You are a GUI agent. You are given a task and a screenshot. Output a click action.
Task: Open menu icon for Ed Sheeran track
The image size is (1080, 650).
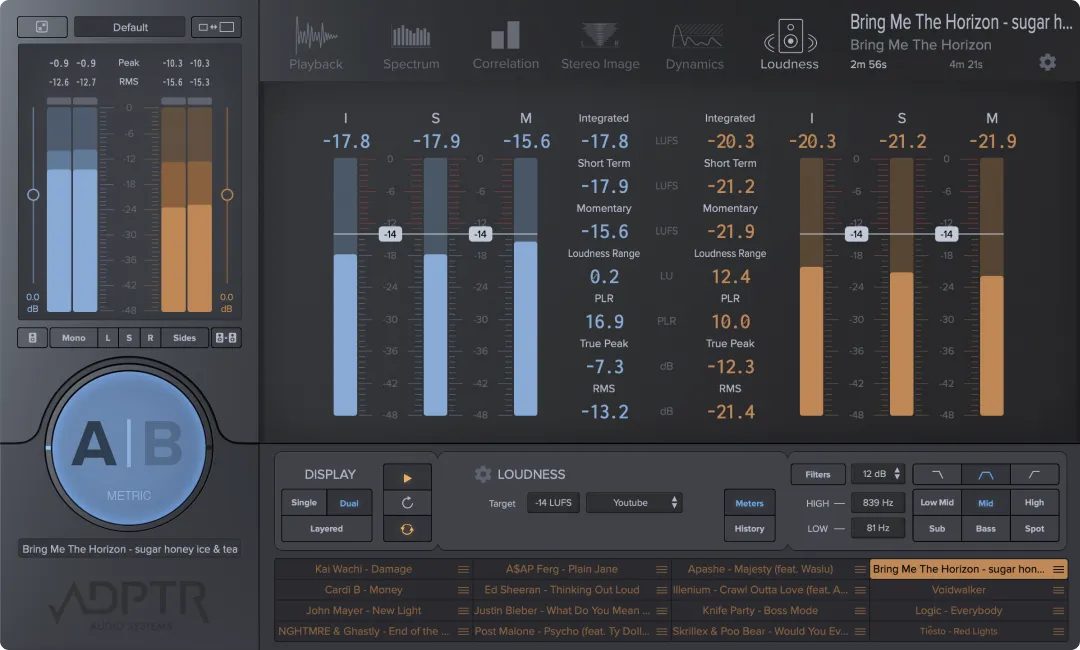pos(661,590)
